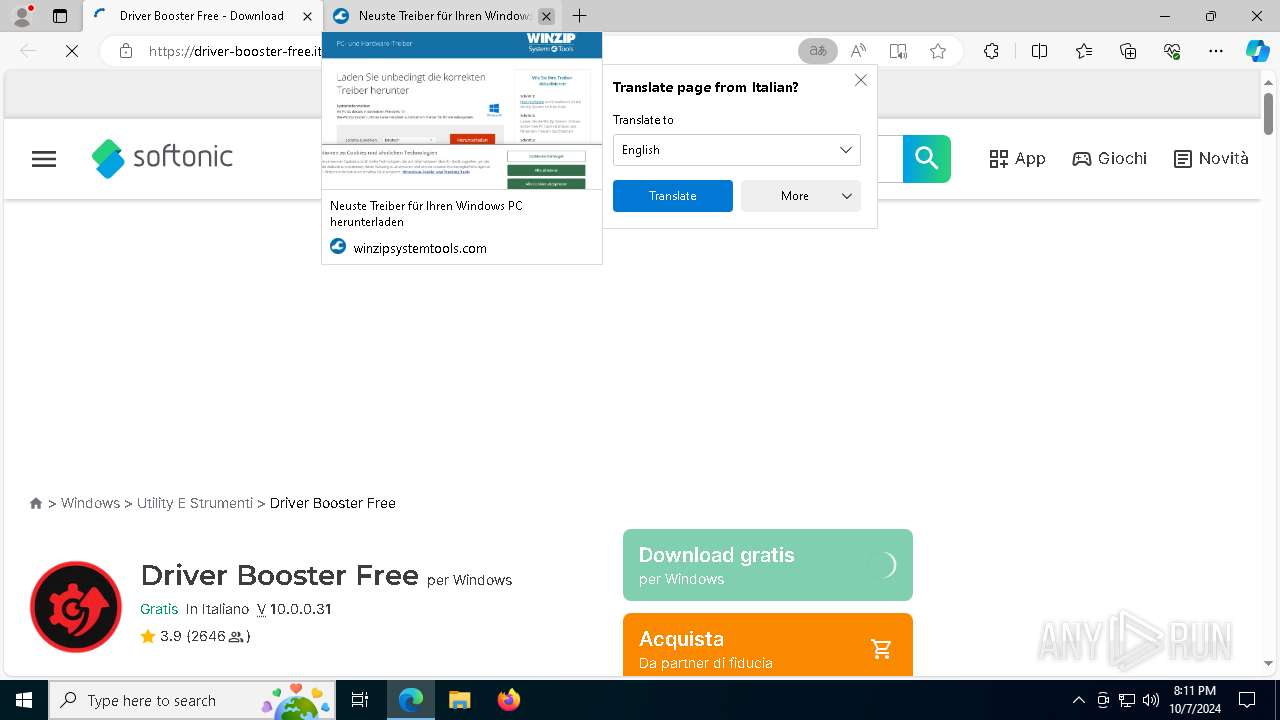Viewport: 1280px width, 720px height.
Task: Open Windows Start menu
Action: point(24,700)
